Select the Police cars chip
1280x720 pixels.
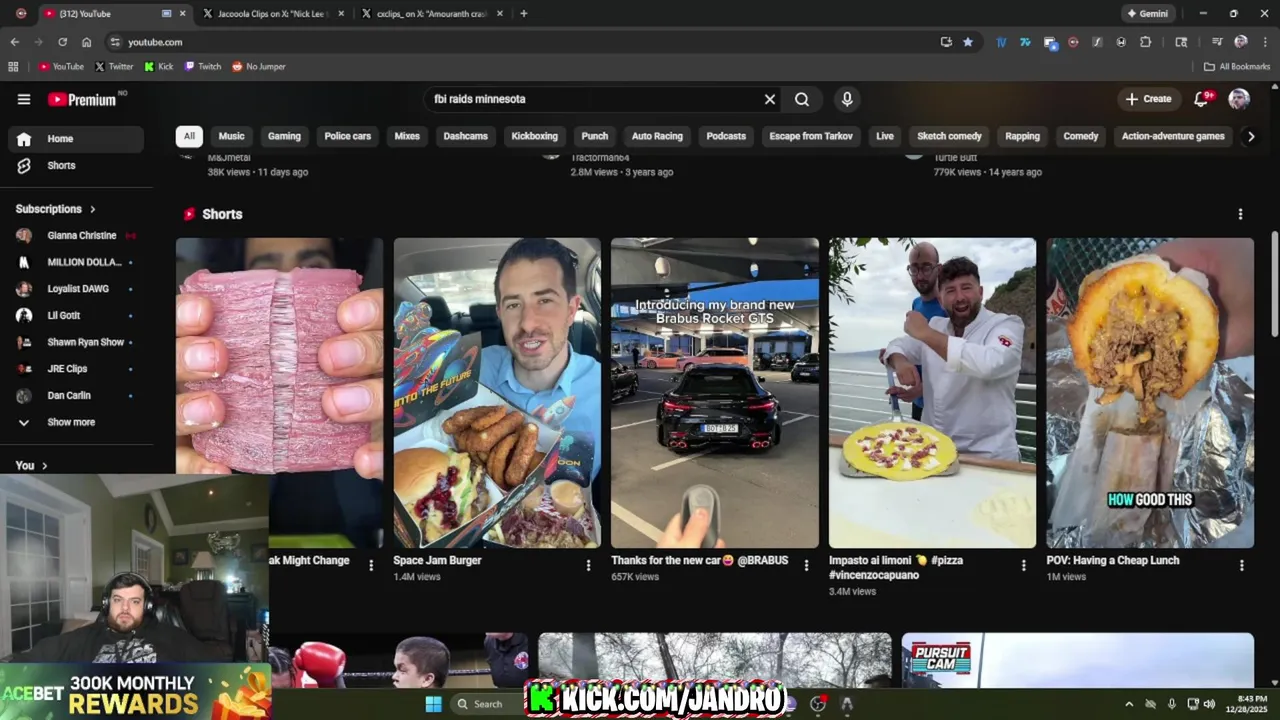point(348,136)
